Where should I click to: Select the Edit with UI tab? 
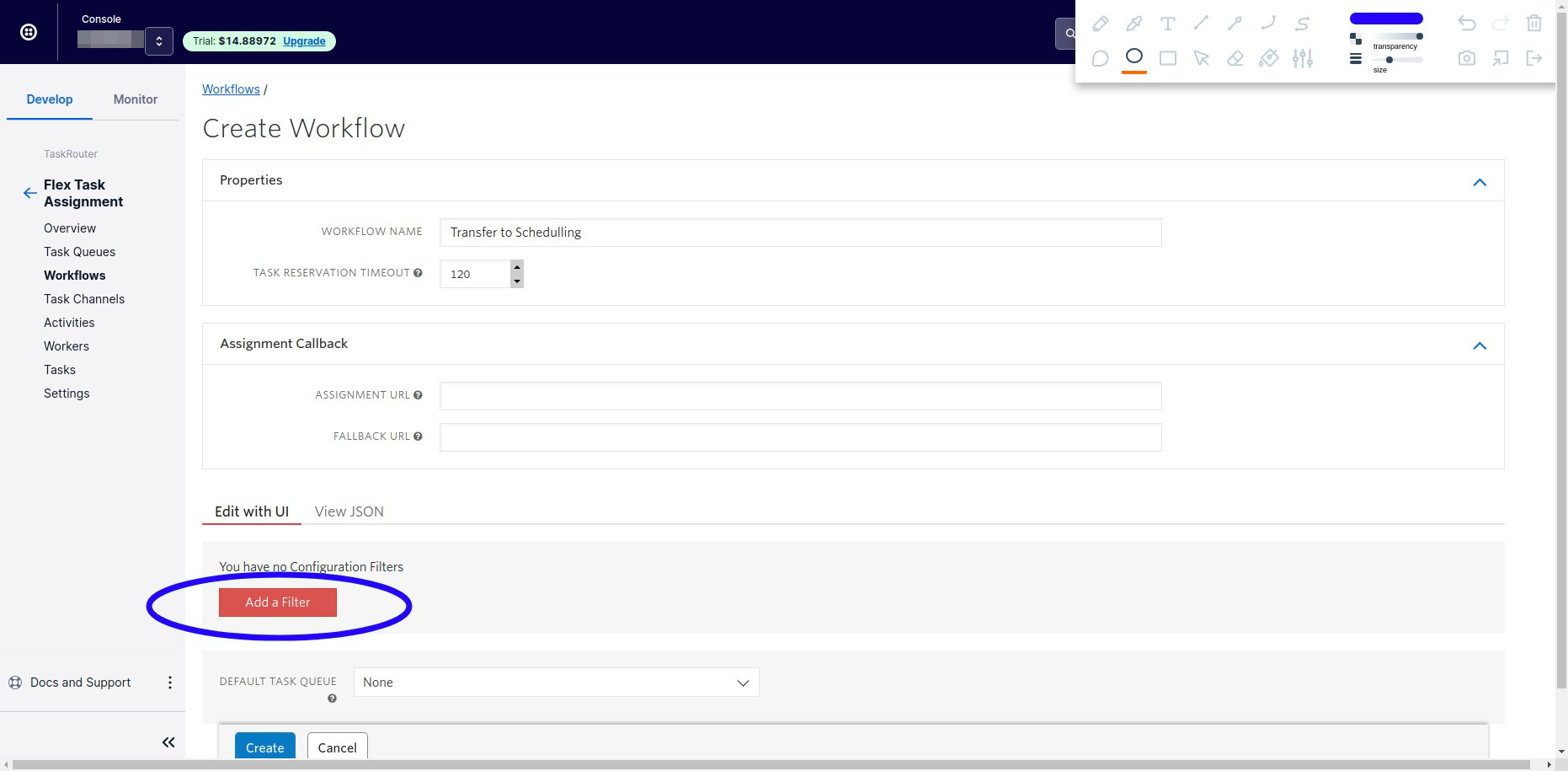coord(252,511)
